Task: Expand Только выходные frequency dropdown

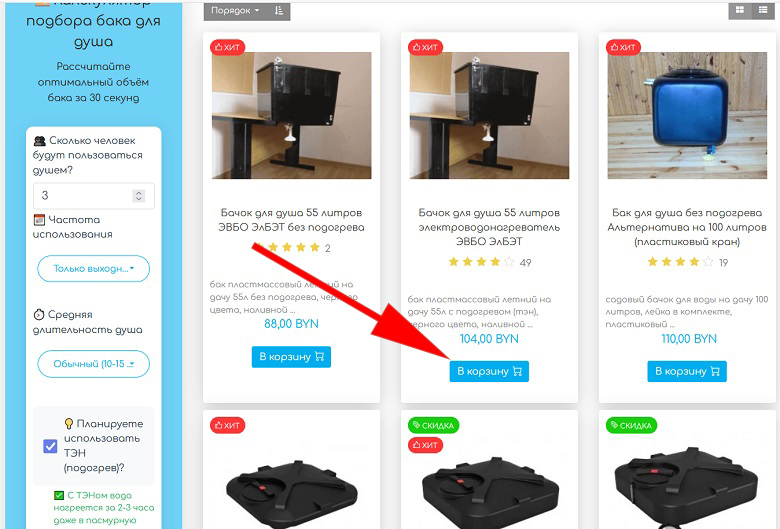Action: point(94,269)
